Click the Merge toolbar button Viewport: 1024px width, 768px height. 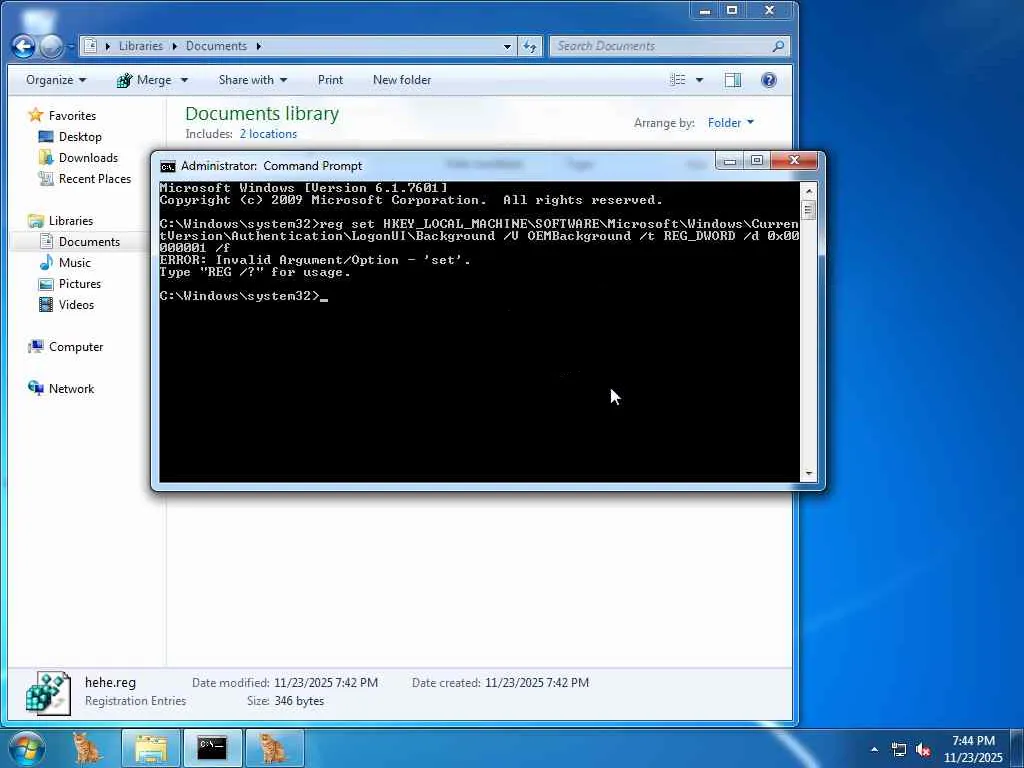(144, 80)
